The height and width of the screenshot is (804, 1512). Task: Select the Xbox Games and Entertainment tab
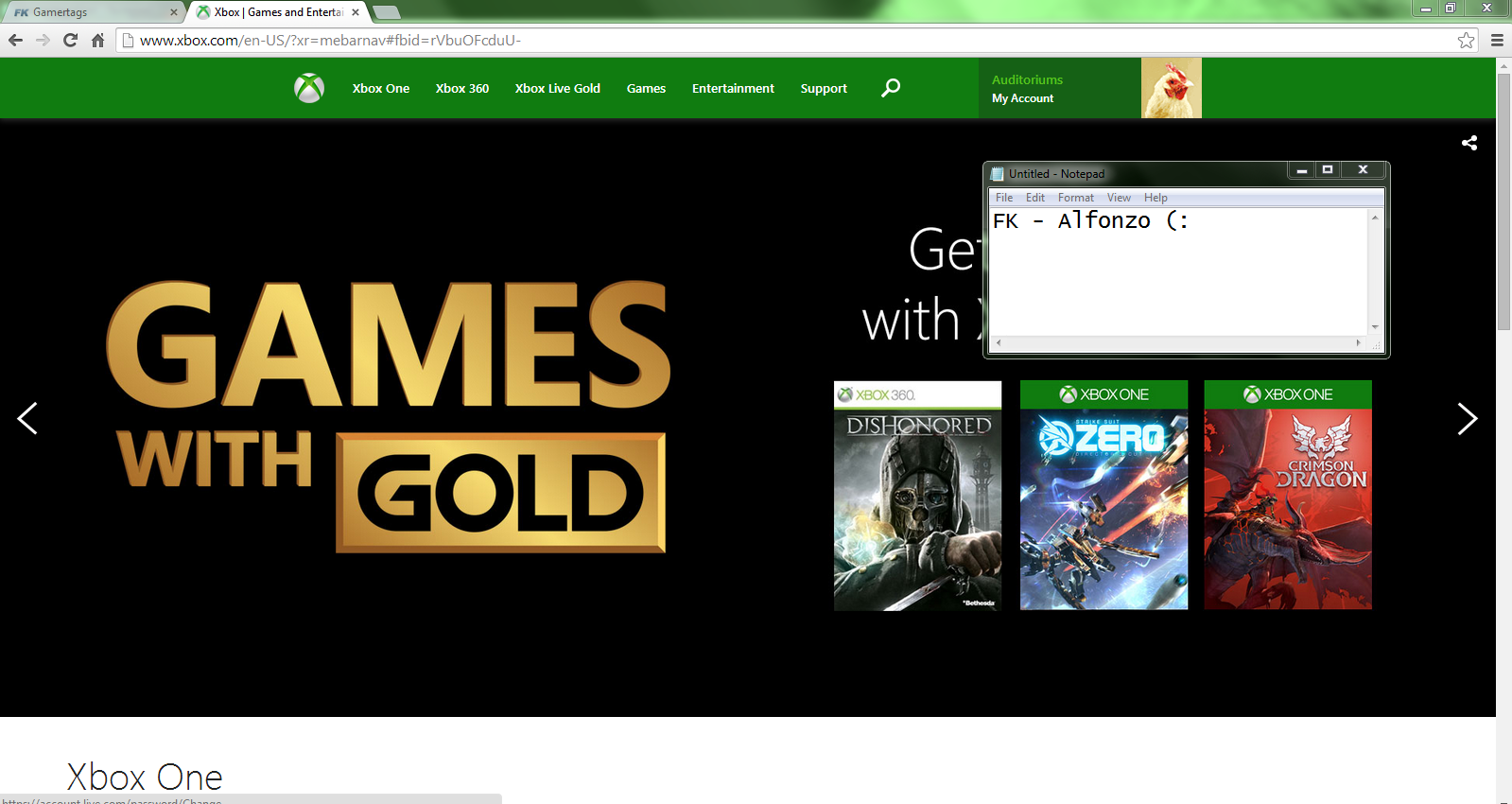tap(278, 12)
